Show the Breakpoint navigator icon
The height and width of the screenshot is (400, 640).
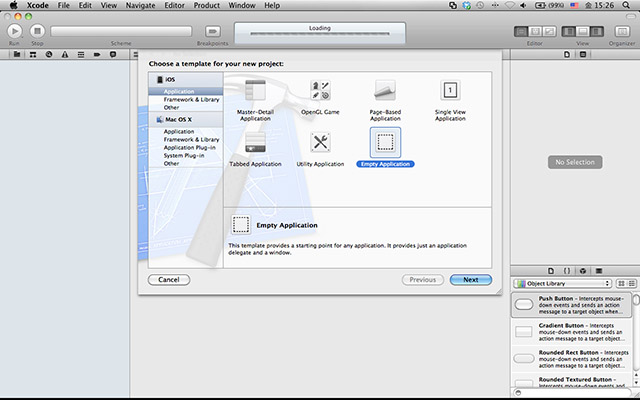click(x=97, y=54)
